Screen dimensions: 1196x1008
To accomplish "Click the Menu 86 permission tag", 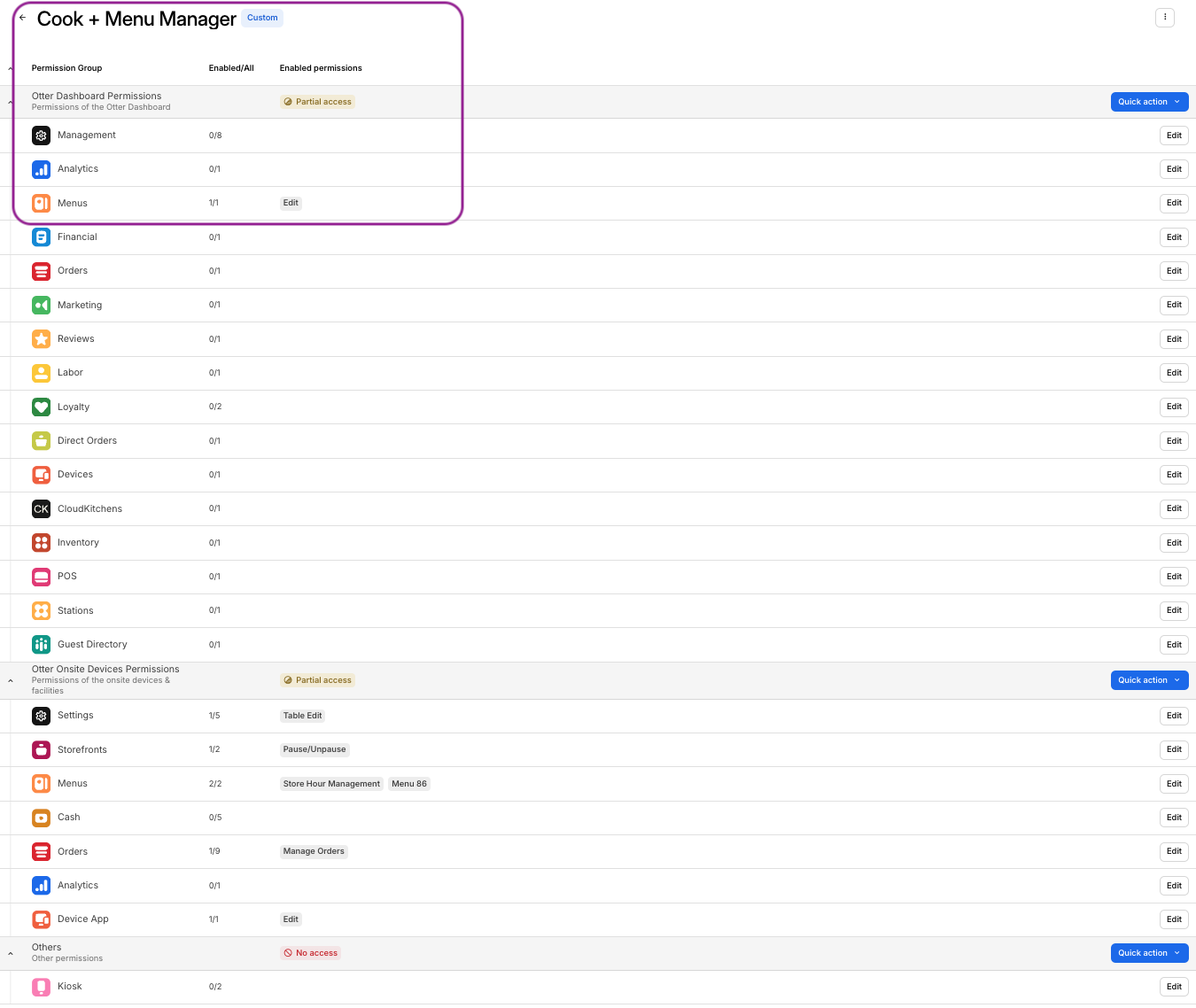I will pos(409,784).
